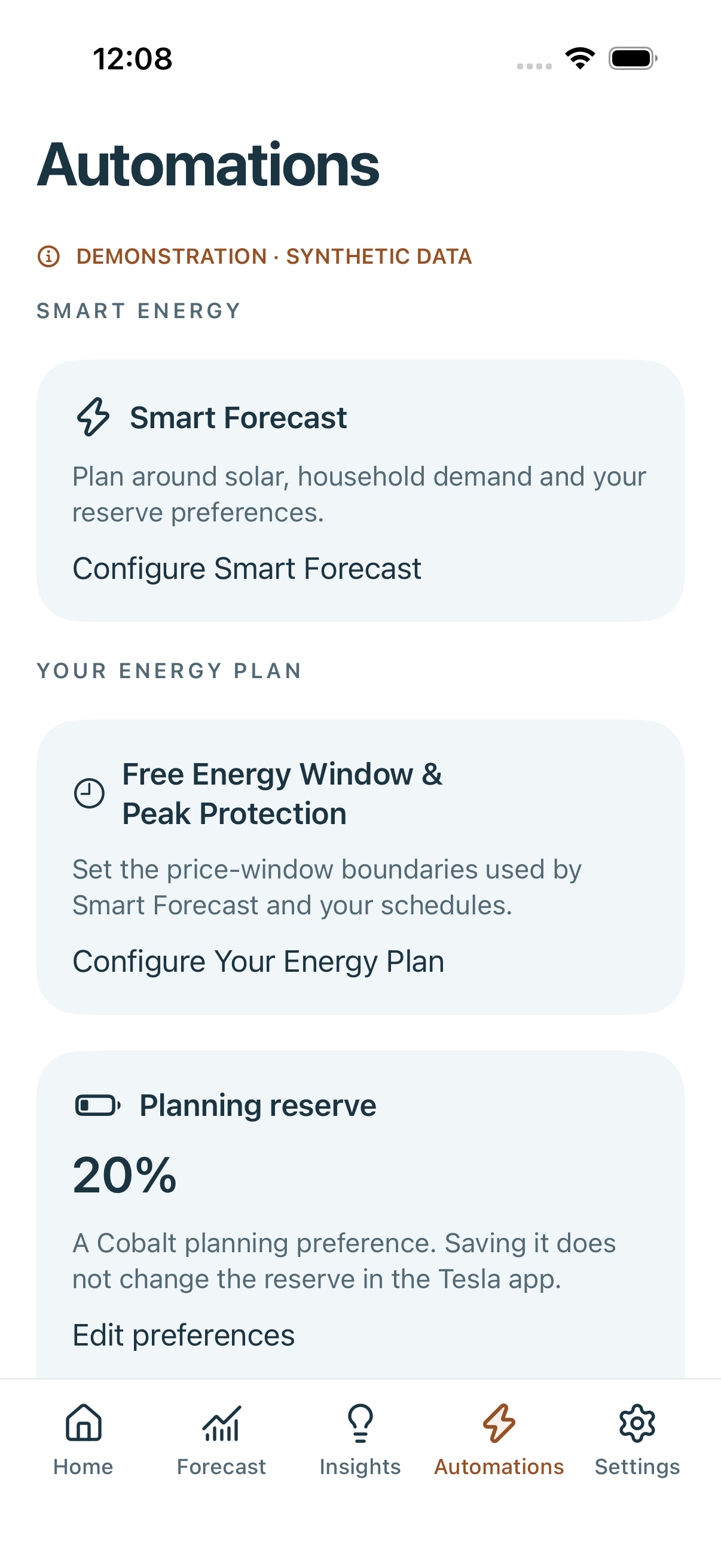Screen dimensions: 721x1568
Task: Switch to the Insights tab label
Action: coord(360,1467)
